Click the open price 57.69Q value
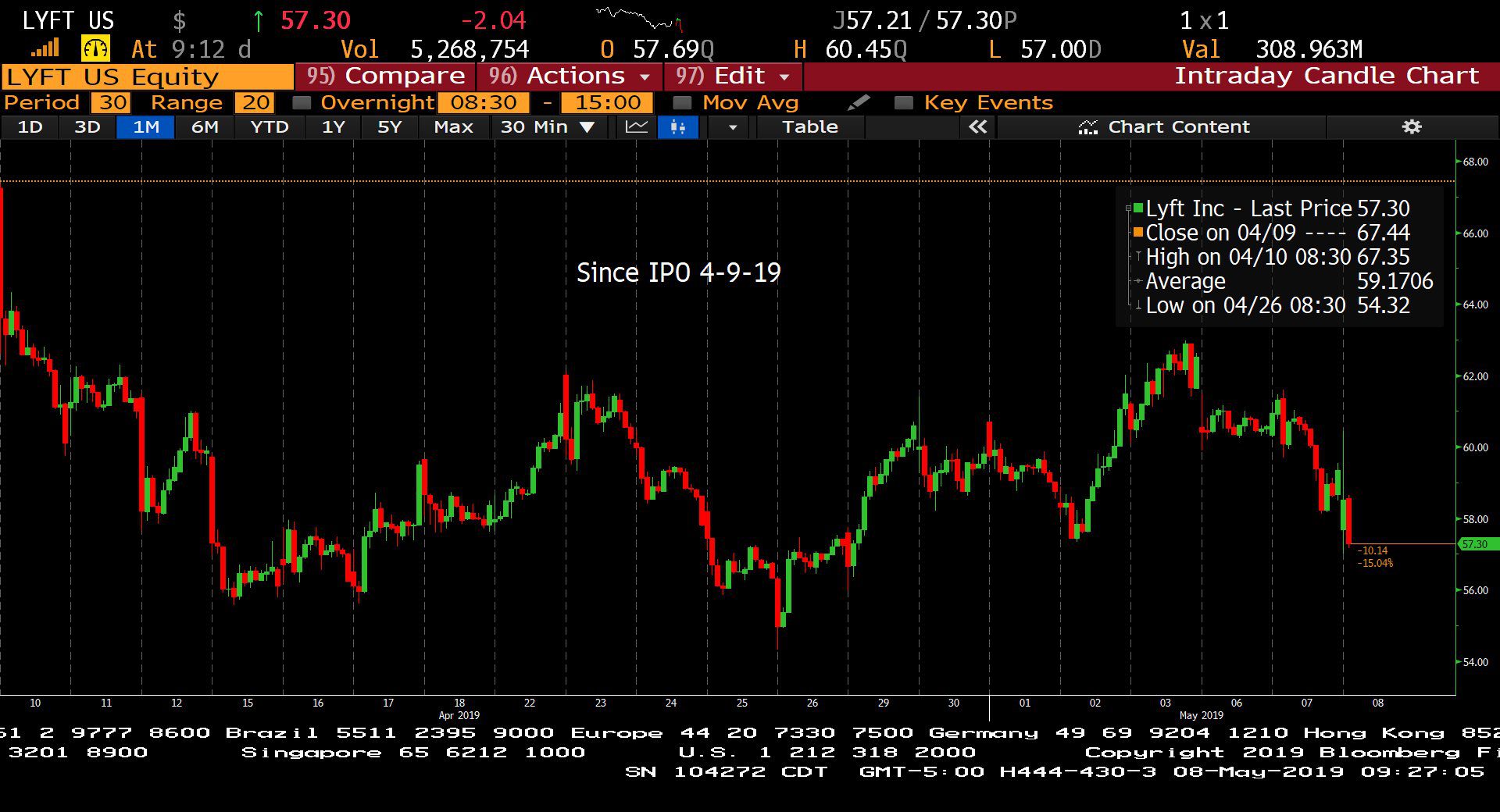 673,50
